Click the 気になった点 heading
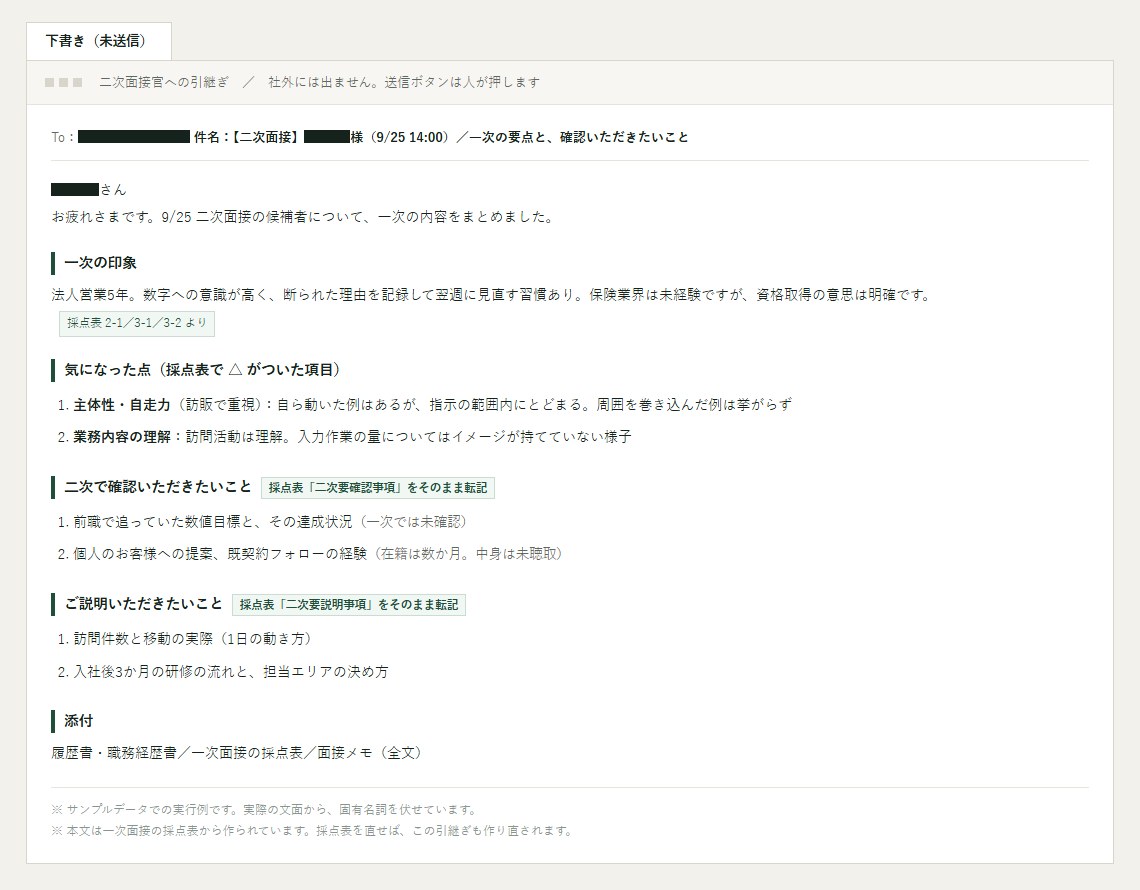The width and height of the screenshot is (1140, 890). (x=202, y=369)
